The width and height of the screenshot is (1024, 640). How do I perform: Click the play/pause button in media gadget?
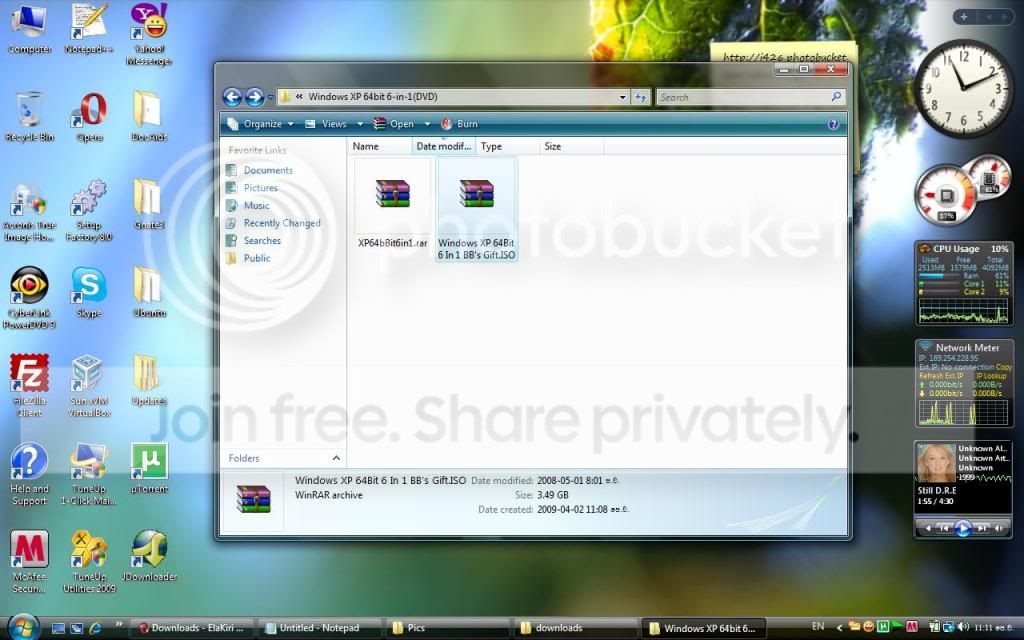[x=963, y=528]
